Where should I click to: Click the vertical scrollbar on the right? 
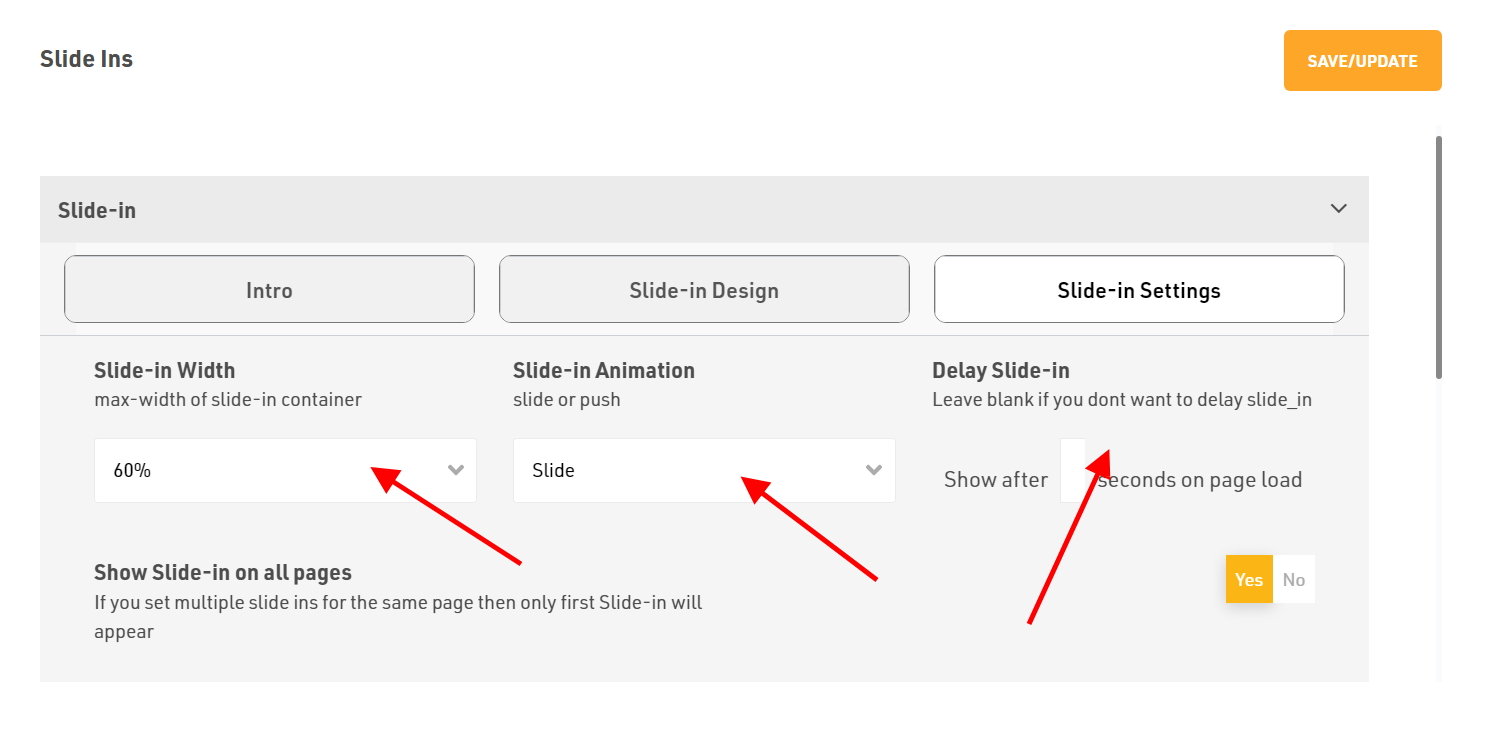(1439, 258)
